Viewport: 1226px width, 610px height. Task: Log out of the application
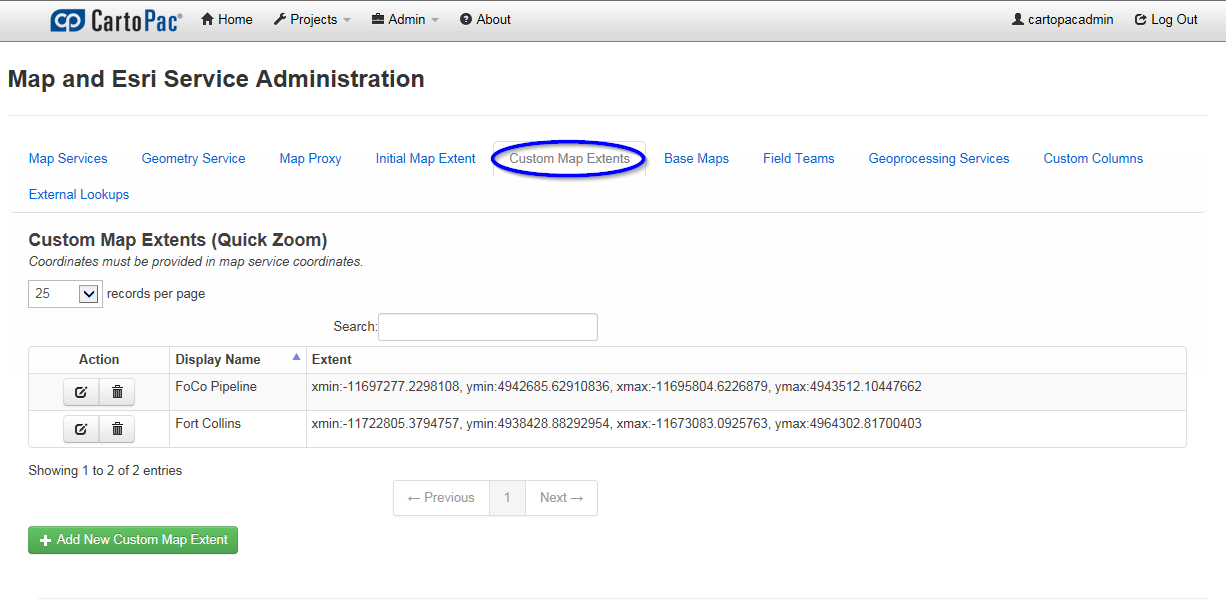[x=1166, y=20]
